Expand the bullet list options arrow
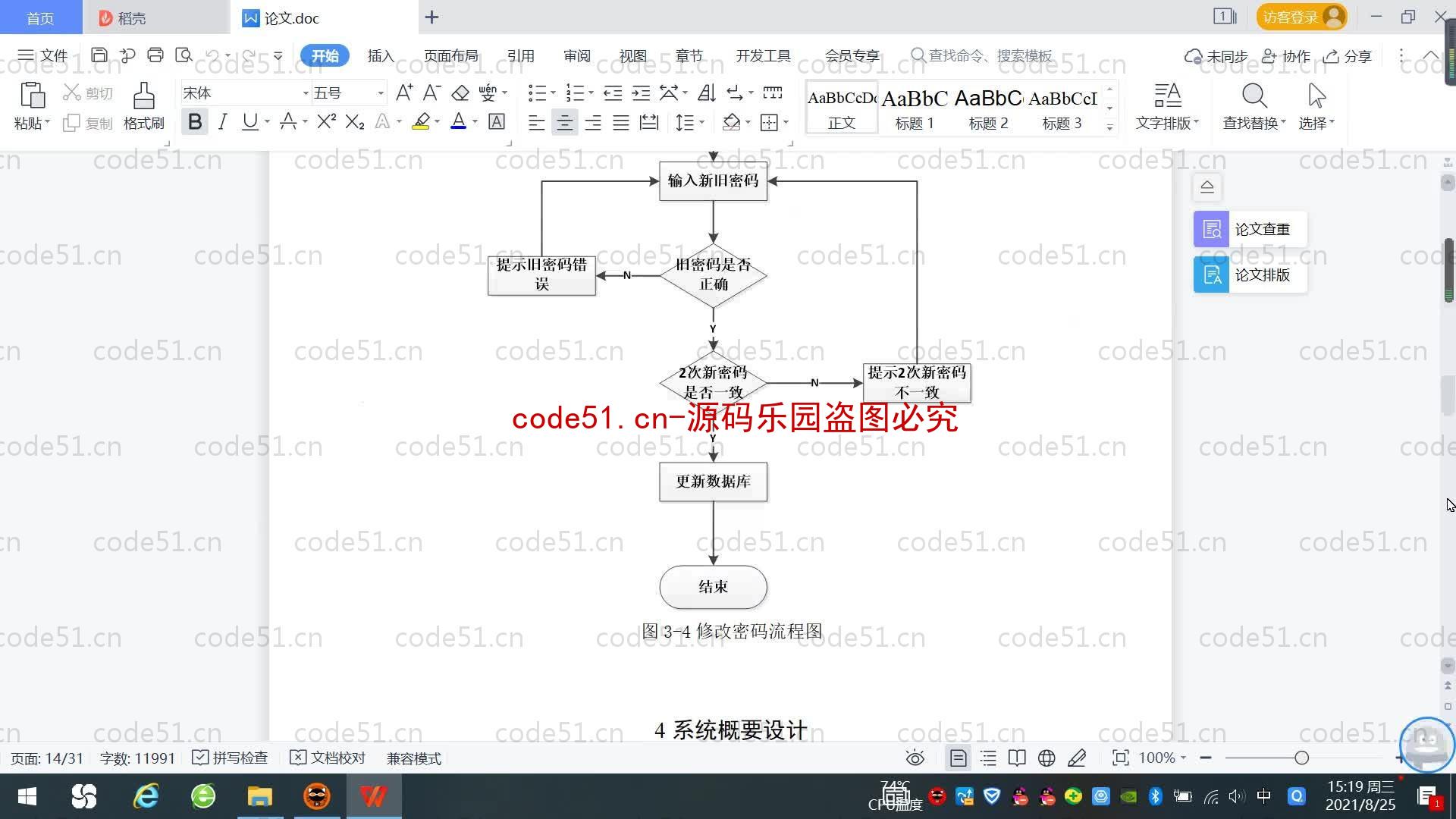This screenshot has width=1456, height=819. tap(554, 93)
